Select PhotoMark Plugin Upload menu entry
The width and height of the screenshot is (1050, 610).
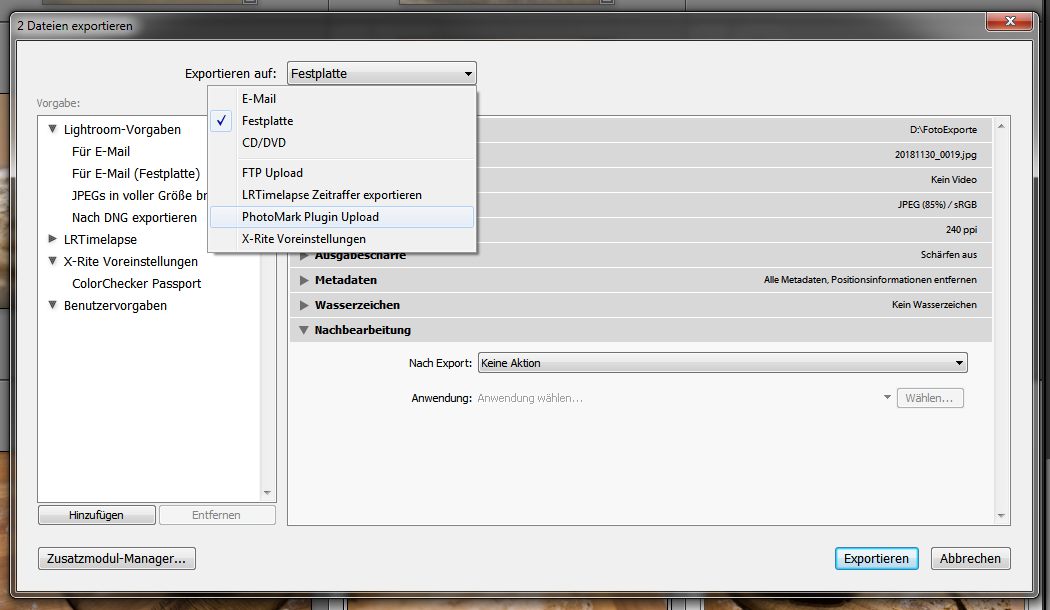pyautogui.click(x=310, y=217)
